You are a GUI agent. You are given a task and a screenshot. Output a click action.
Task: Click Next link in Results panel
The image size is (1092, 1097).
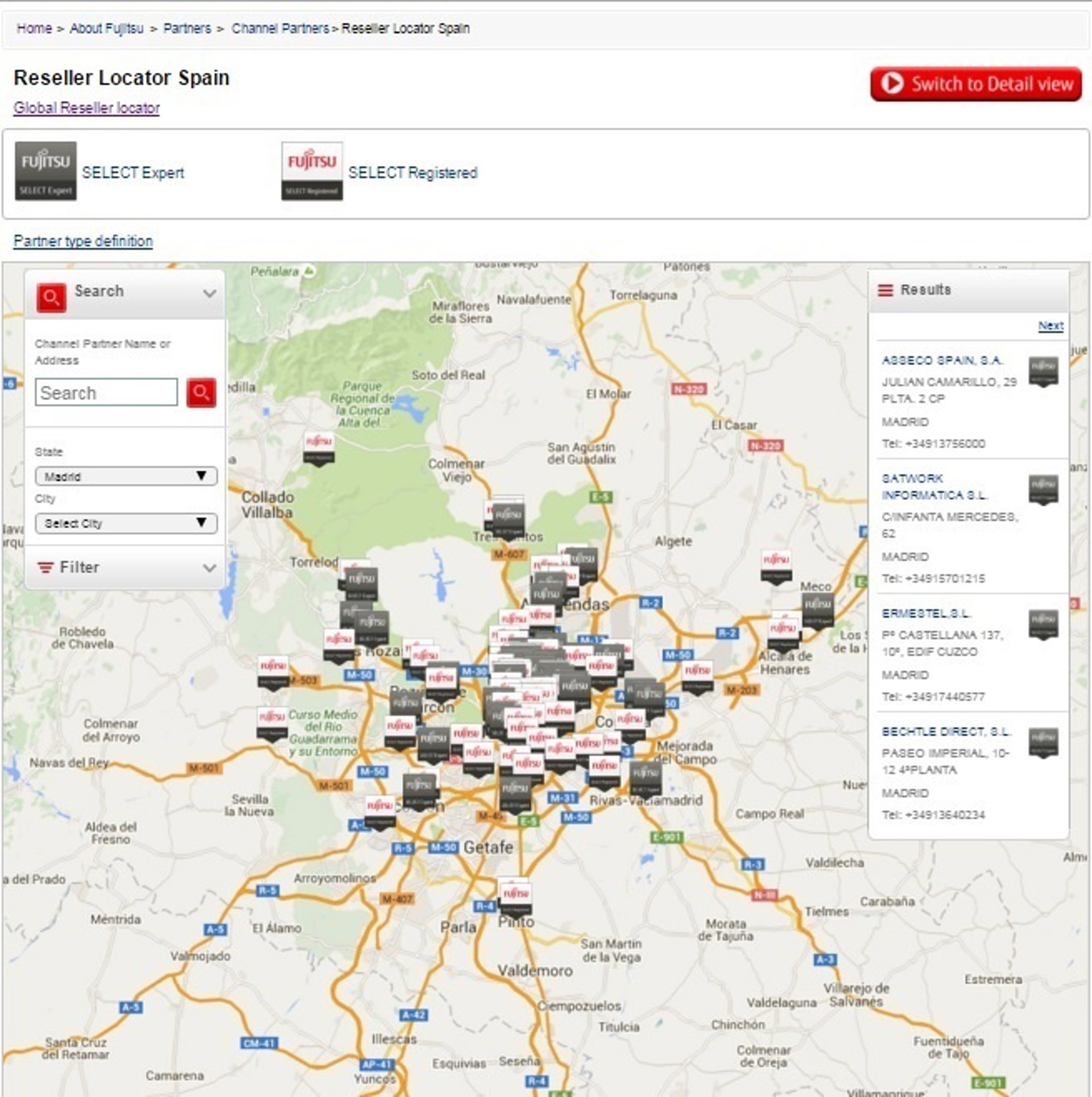[x=1050, y=326]
